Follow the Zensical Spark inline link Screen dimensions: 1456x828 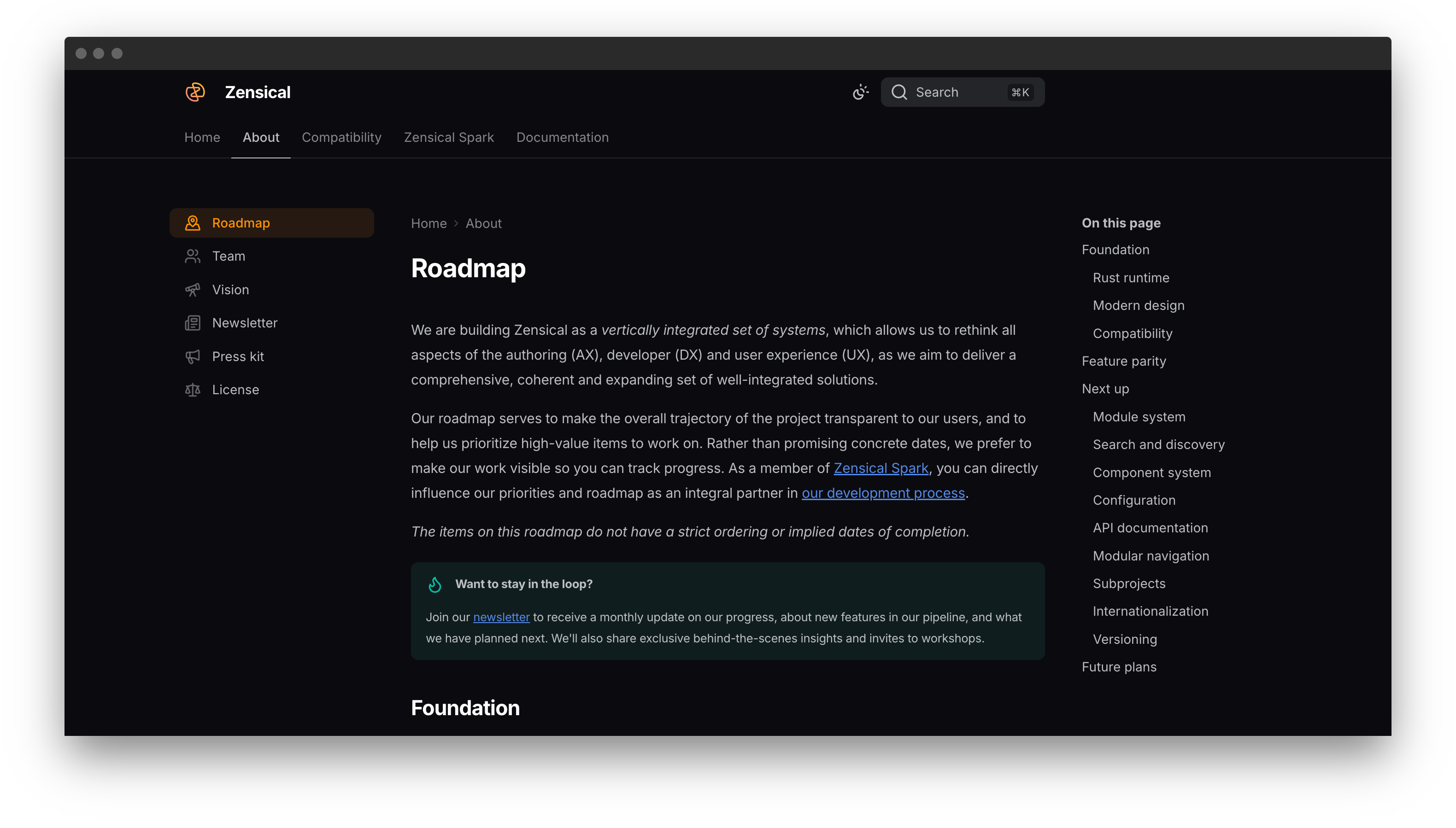point(881,468)
